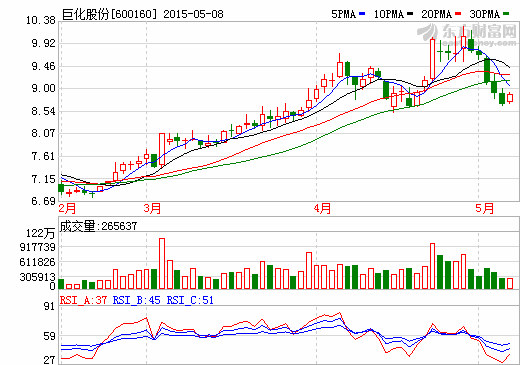Click the 30PMA legend label
This screenshot has width=520, height=365.
(484, 14)
